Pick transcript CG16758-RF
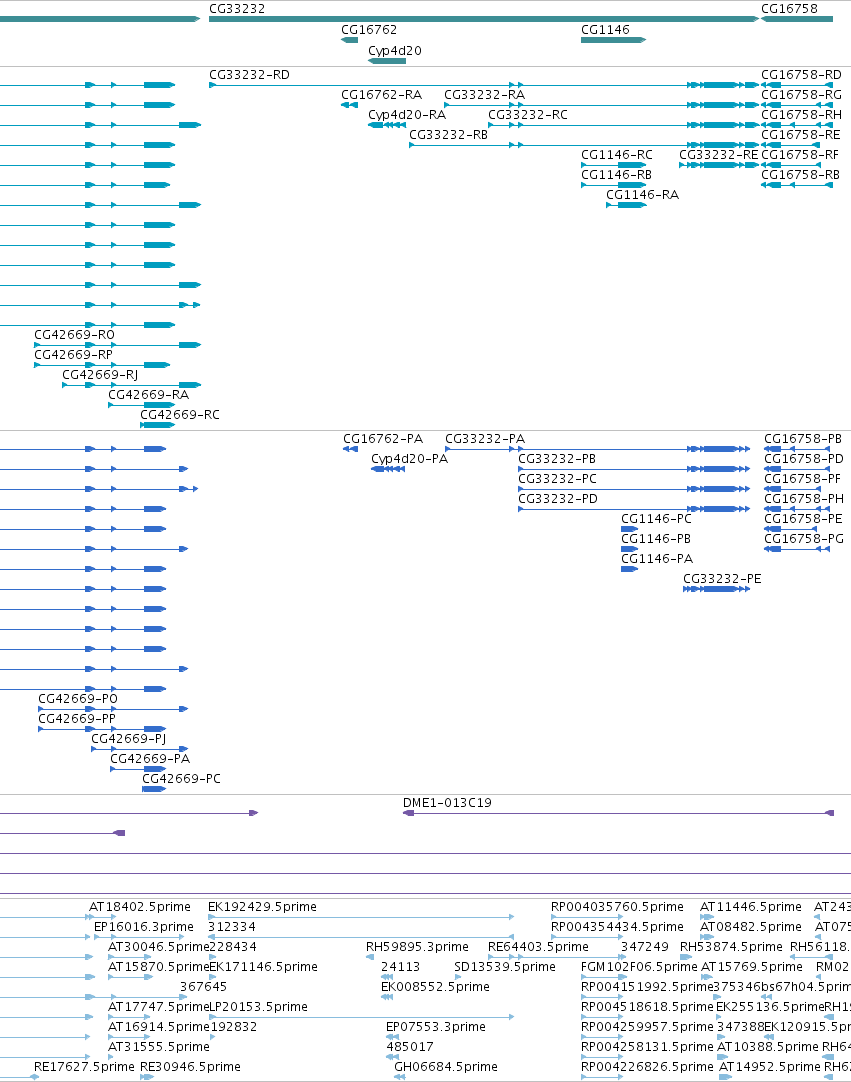This screenshot has height=1082, width=851. click(800, 155)
